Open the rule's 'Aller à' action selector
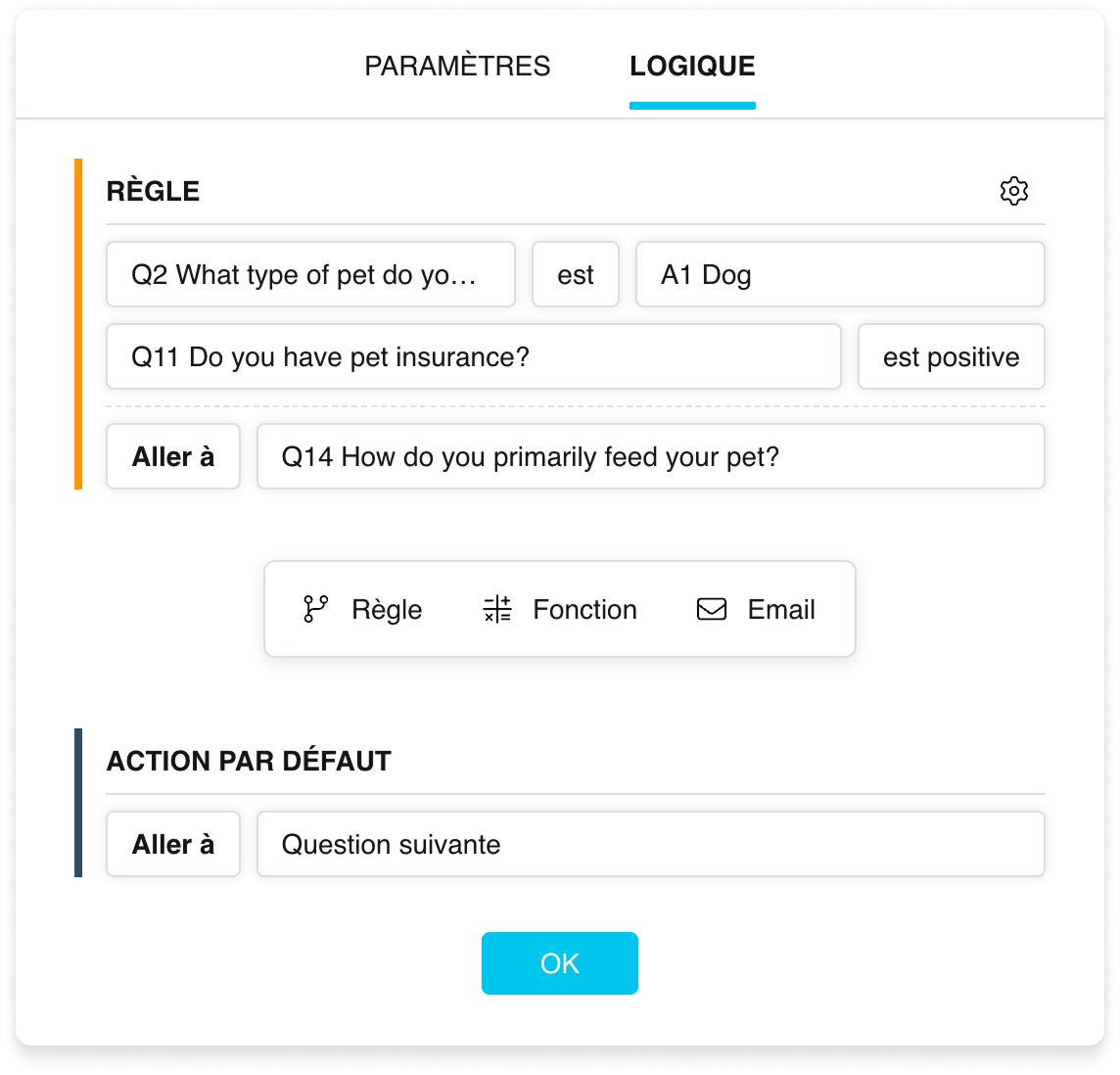The width and height of the screenshot is (1120, 1075). [173, 456]
